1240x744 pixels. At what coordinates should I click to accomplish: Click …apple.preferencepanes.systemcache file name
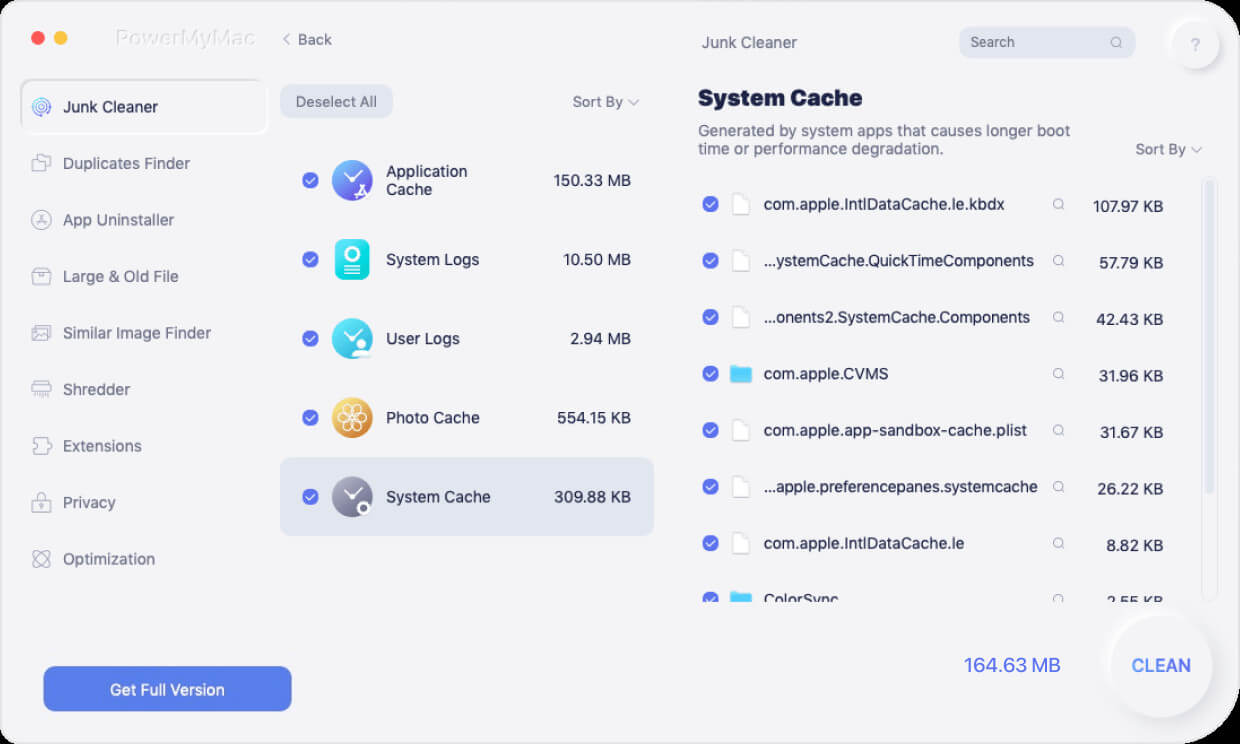pyautogui.click(x=900, y=486)
